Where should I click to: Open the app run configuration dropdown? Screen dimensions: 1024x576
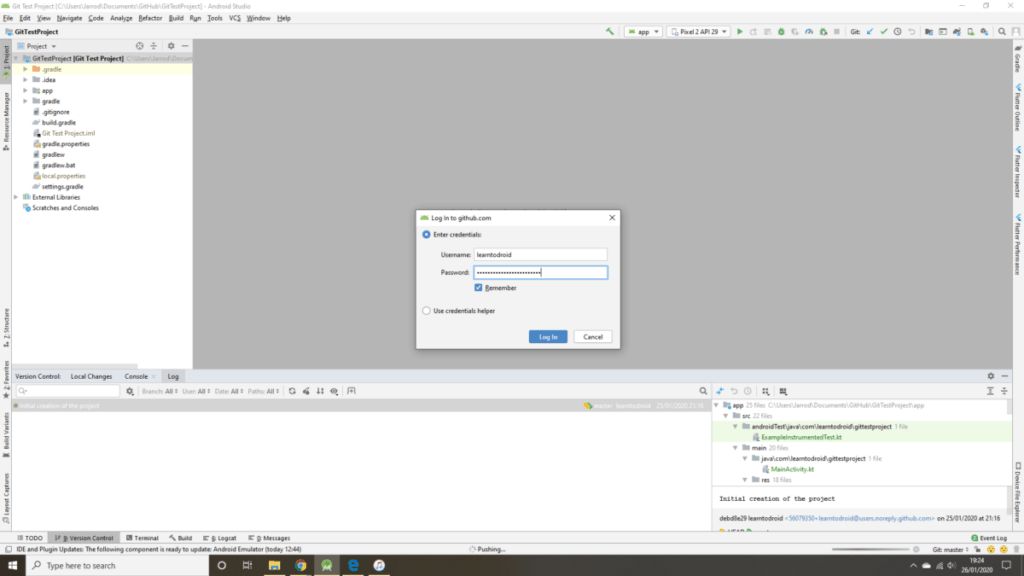643,32
